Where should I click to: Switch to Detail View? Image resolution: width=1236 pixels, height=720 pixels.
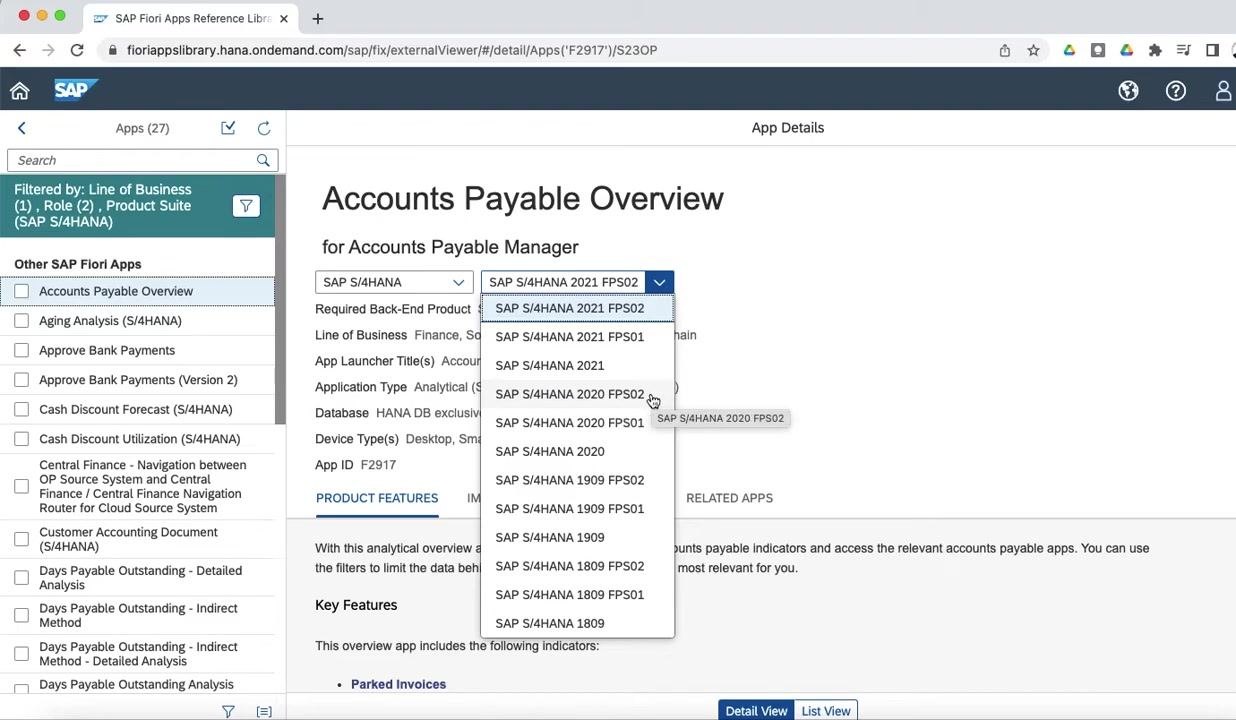pos(756,711)
